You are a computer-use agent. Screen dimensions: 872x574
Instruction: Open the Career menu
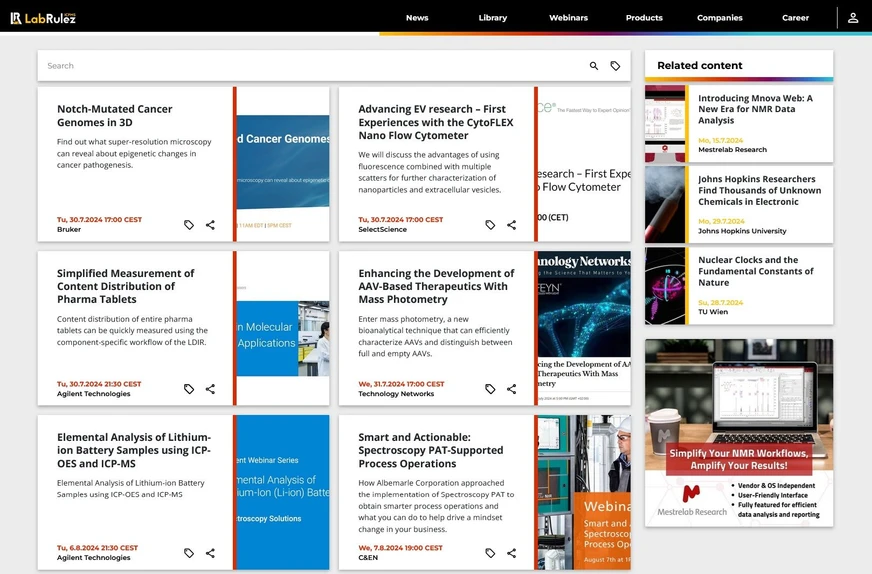795,18
